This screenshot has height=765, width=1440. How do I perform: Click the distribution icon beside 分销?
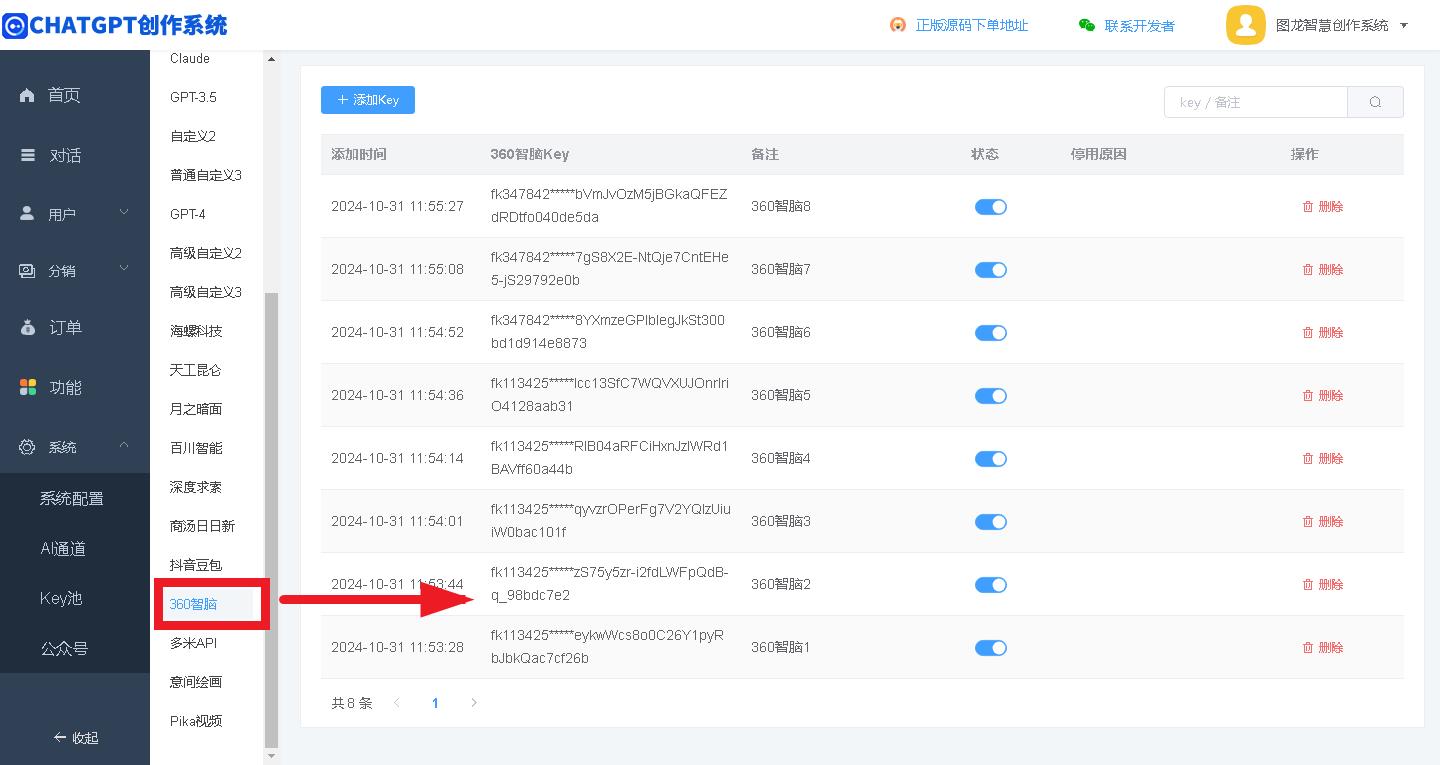coord(28,270)
